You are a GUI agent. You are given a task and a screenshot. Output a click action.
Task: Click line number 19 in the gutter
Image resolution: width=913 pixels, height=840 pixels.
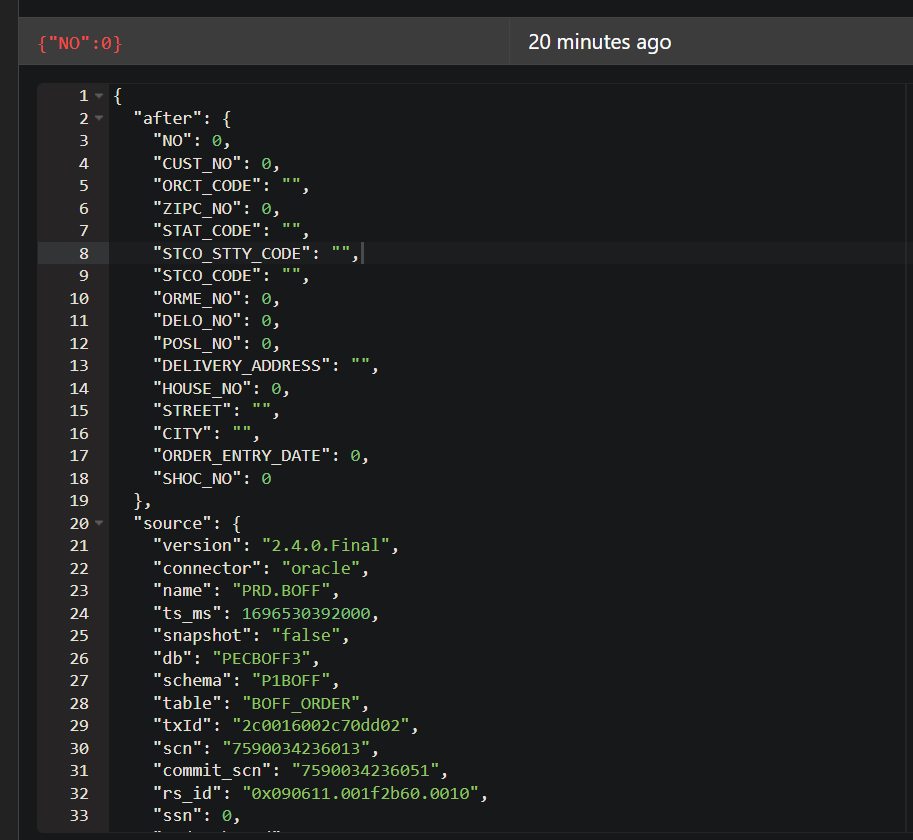point(80,501)
